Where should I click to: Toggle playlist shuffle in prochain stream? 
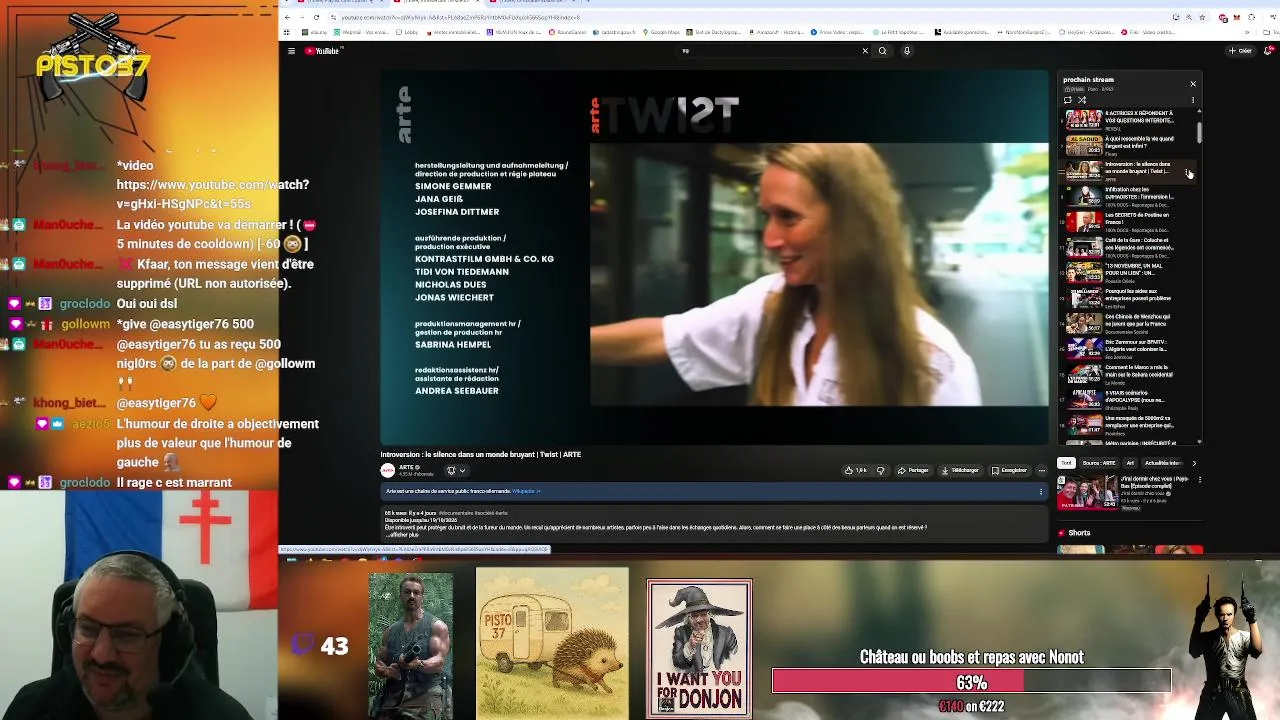pos(1082,100)
